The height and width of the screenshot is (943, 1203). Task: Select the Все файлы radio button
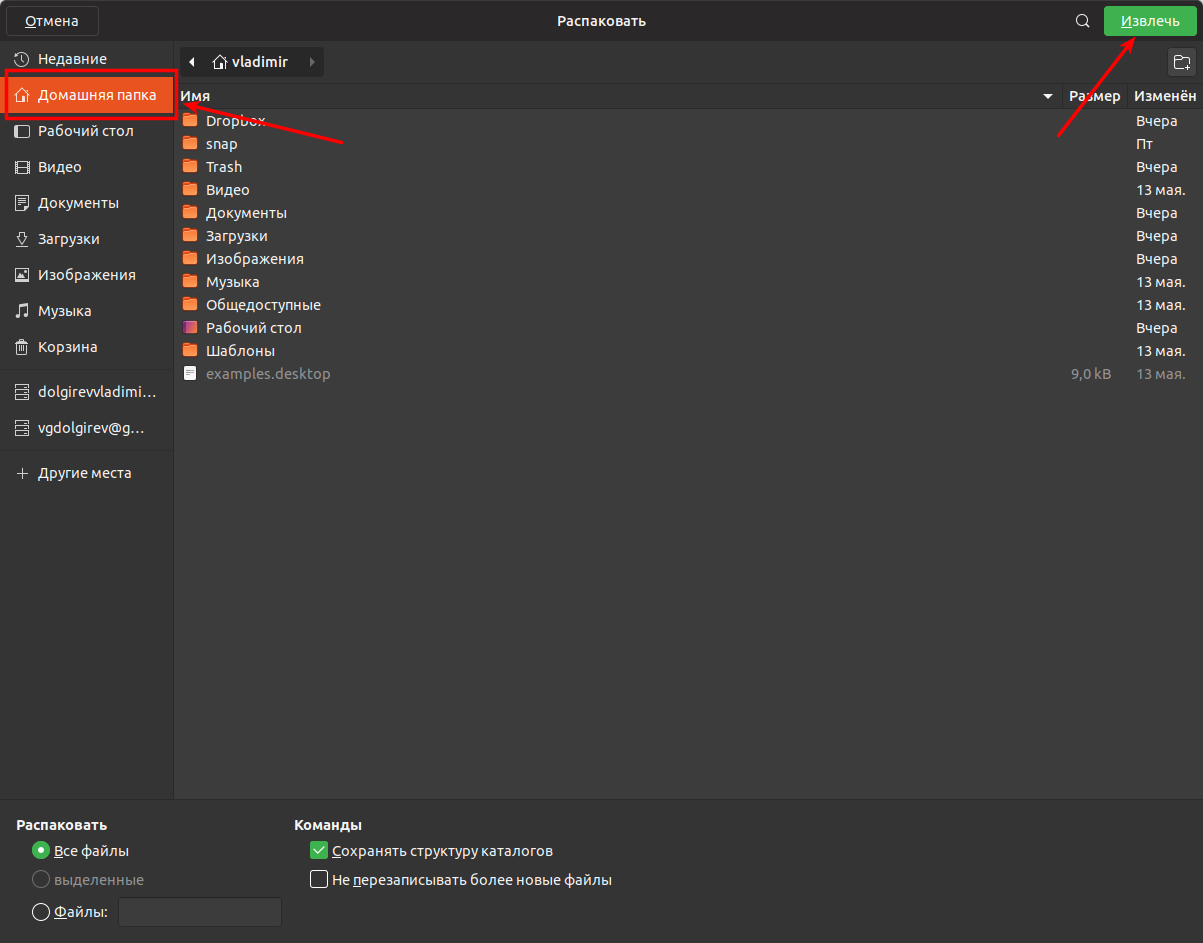[41, 851]
